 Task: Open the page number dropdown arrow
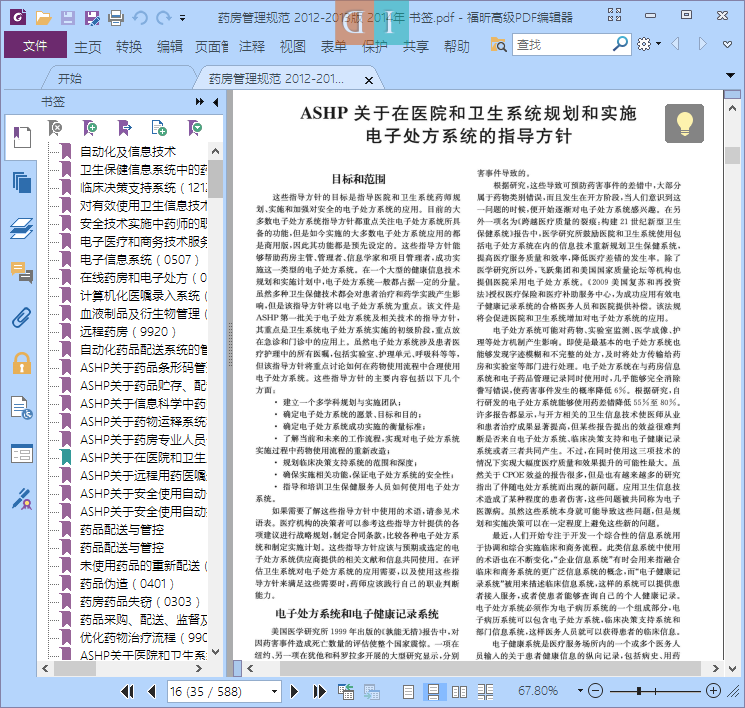[x=275, y=691]
